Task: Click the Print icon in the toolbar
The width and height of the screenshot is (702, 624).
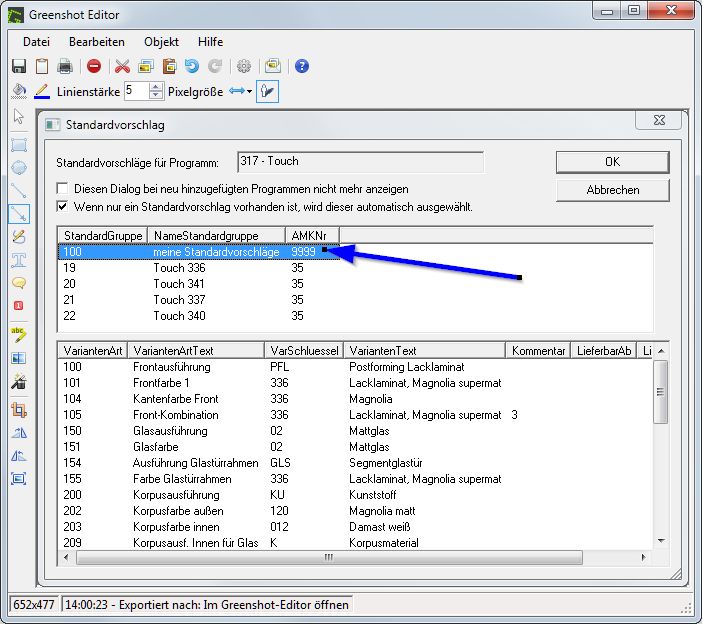Action: point(65,67)
